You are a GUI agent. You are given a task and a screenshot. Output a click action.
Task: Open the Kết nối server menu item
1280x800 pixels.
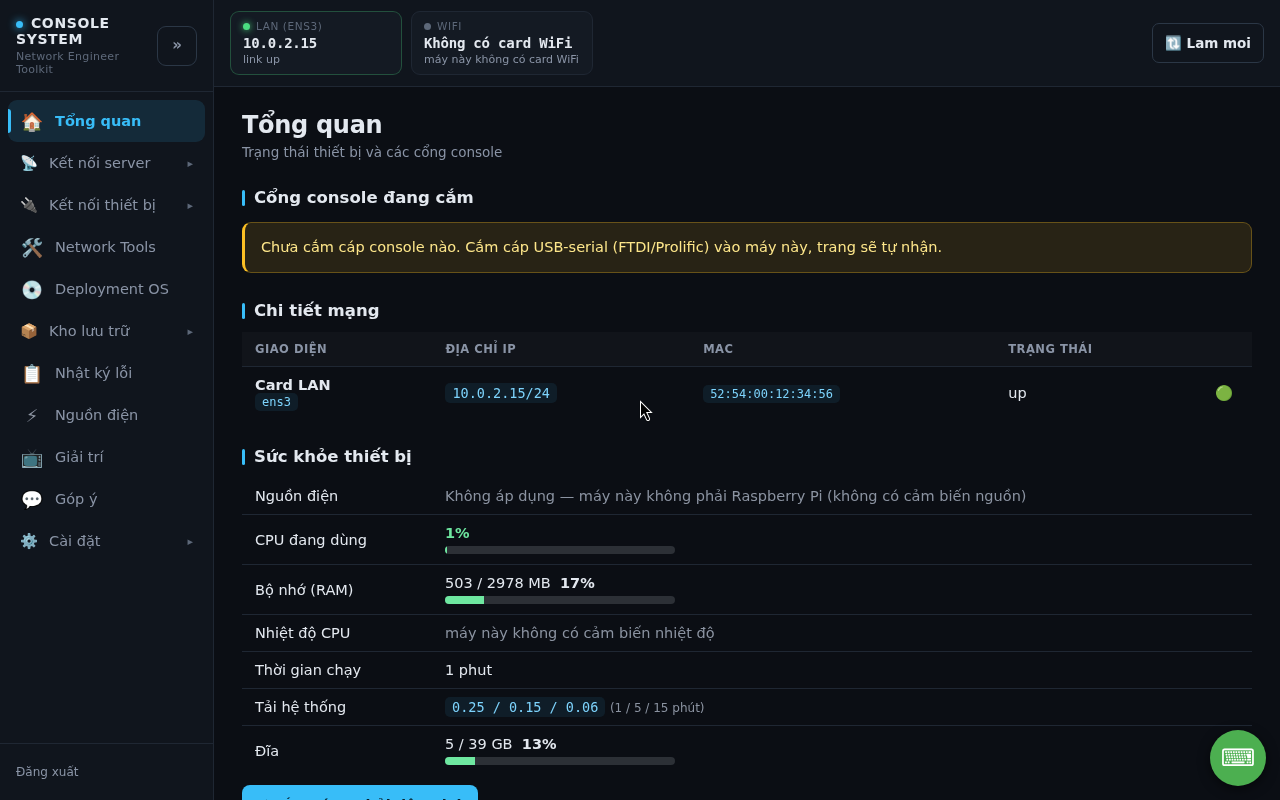tap(107, 163)
